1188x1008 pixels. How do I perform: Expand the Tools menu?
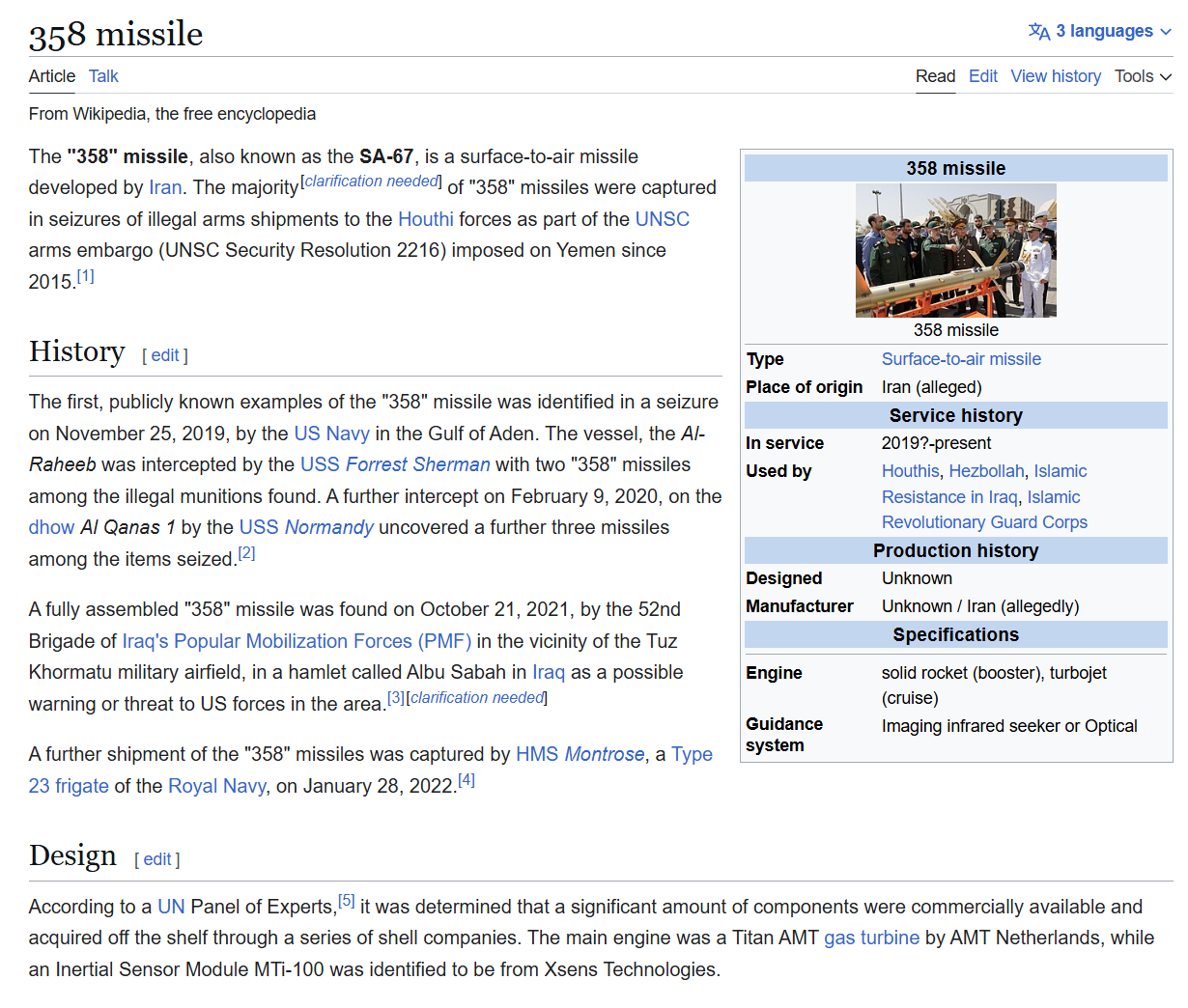[x=1144, y=76]
